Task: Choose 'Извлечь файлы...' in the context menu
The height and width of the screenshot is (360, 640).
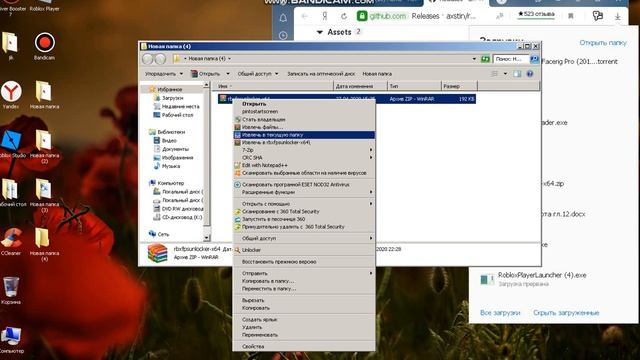Action: coord(304,127)
